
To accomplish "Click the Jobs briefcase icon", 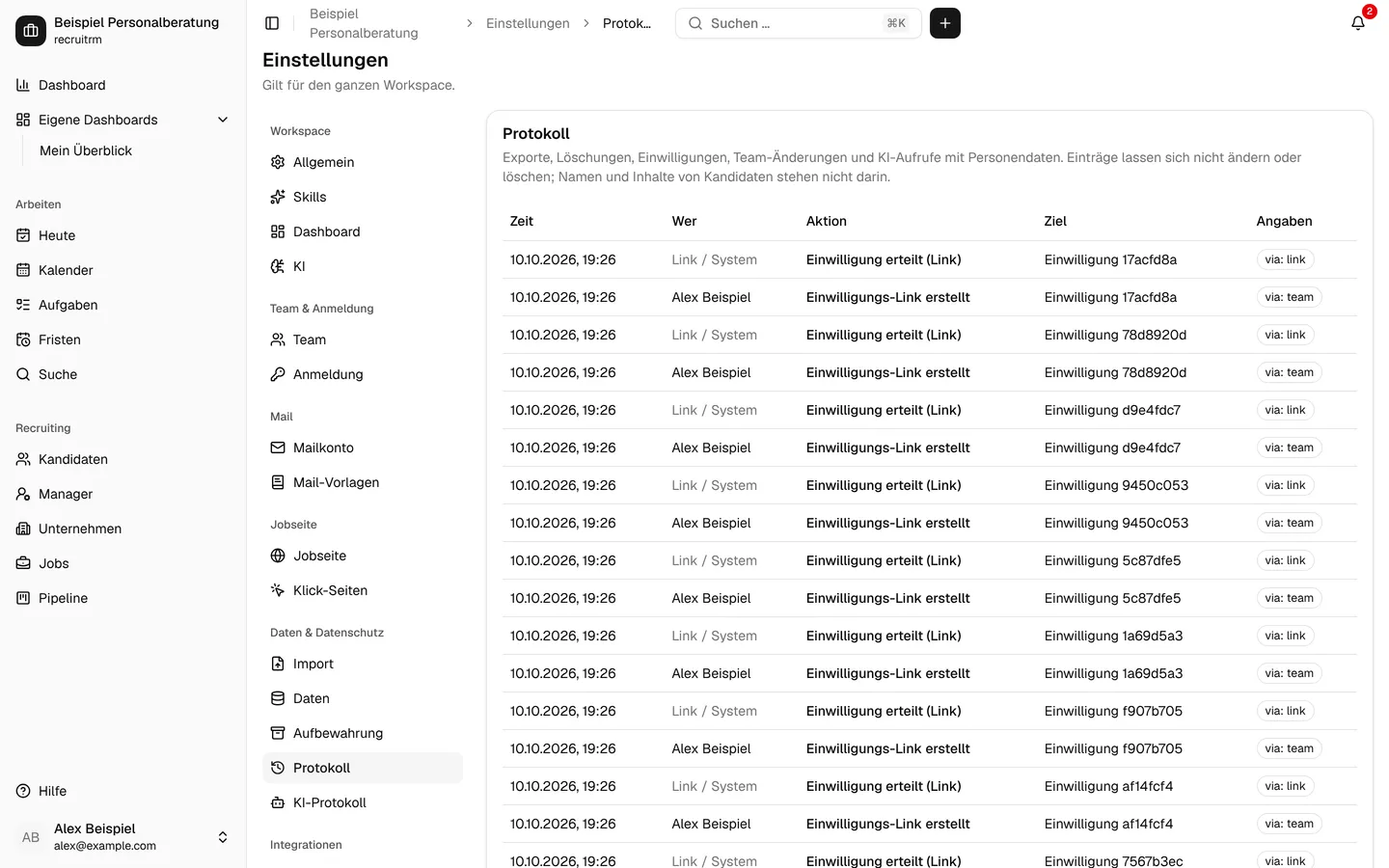I will point(23,563).
